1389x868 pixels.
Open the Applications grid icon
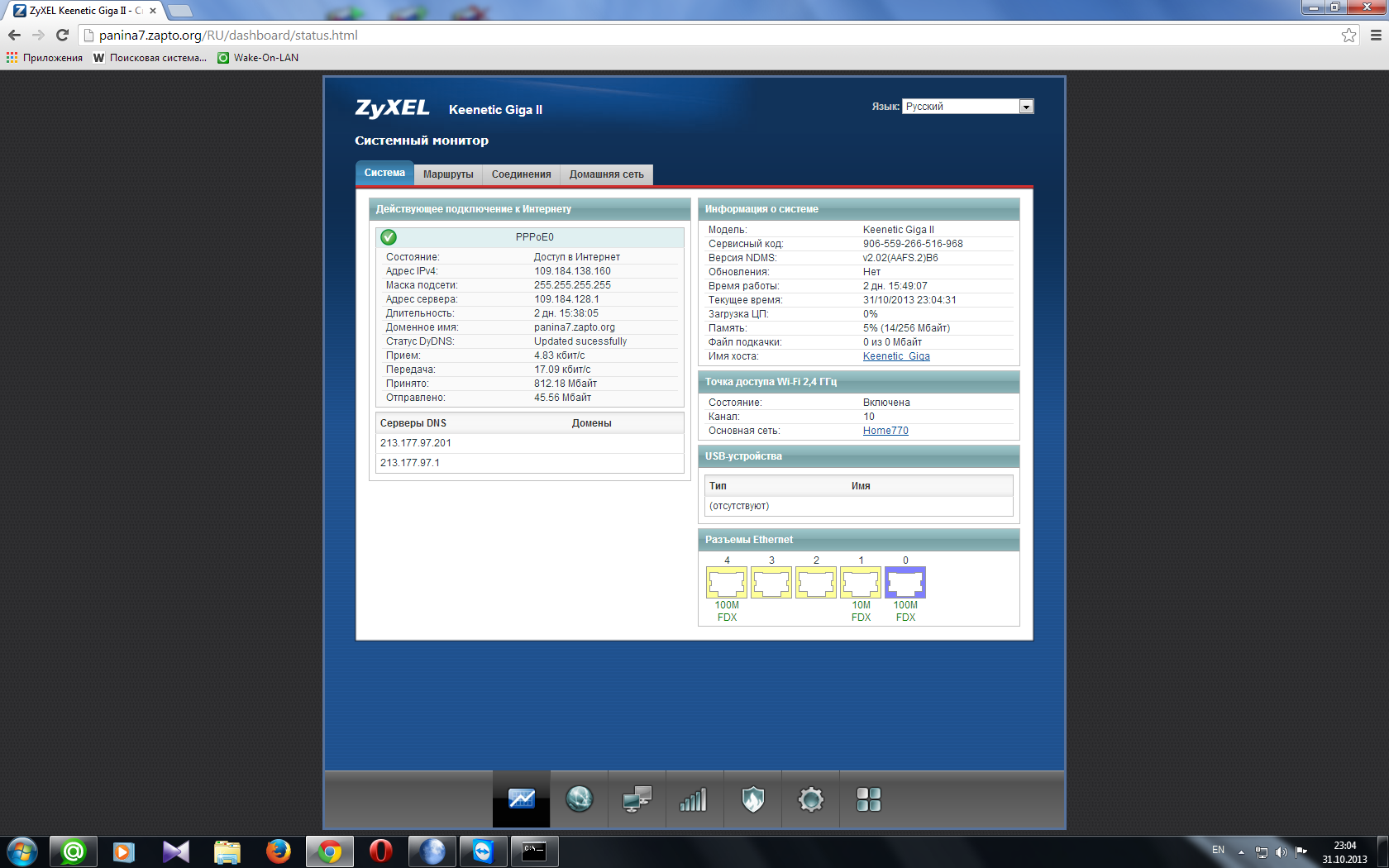point(868,799)
